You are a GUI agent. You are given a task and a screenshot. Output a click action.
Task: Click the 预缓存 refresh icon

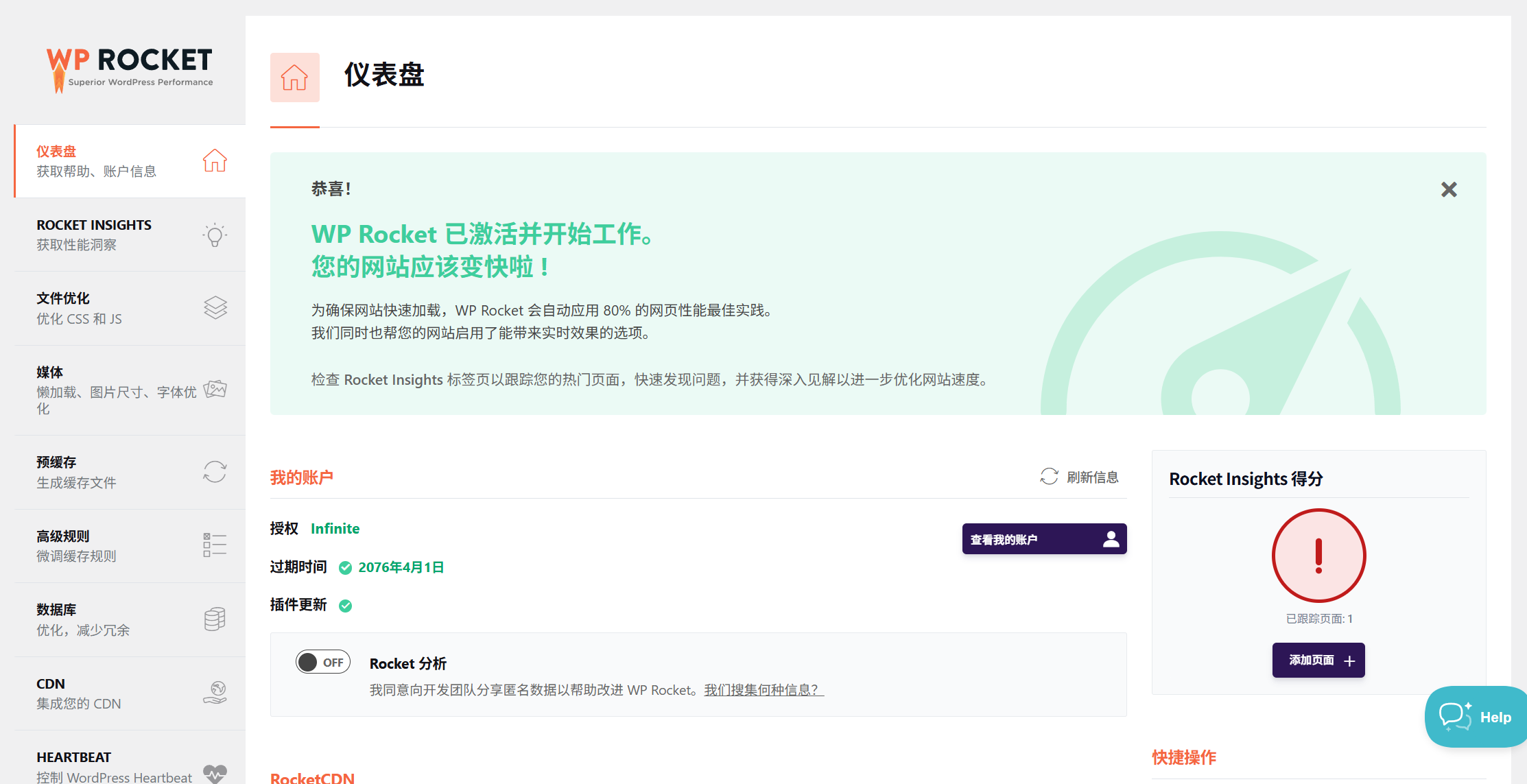pos(215,472)
